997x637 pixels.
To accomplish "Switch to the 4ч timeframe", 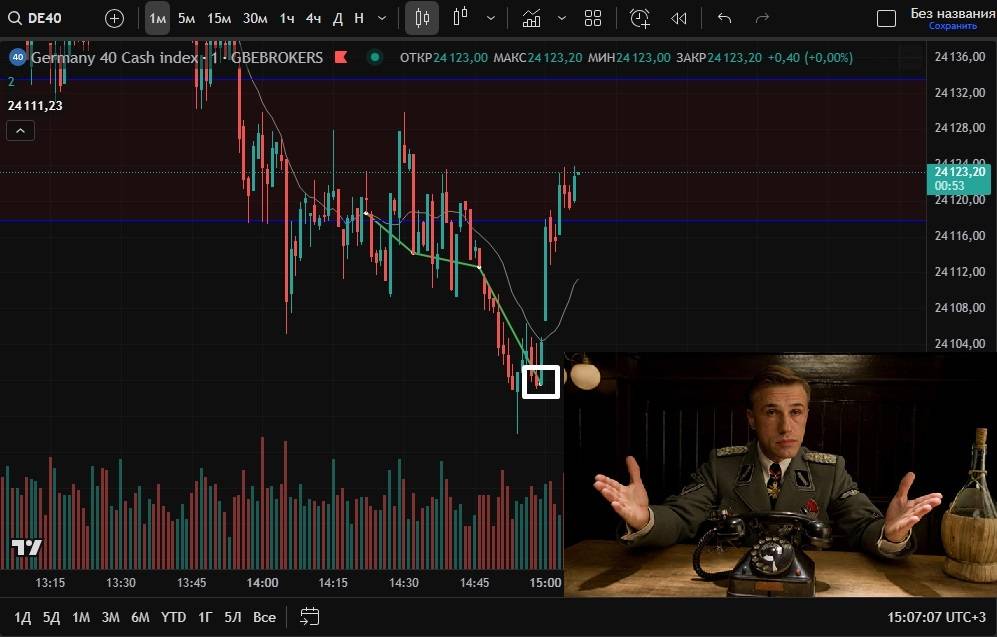I will tap(313, 18).
